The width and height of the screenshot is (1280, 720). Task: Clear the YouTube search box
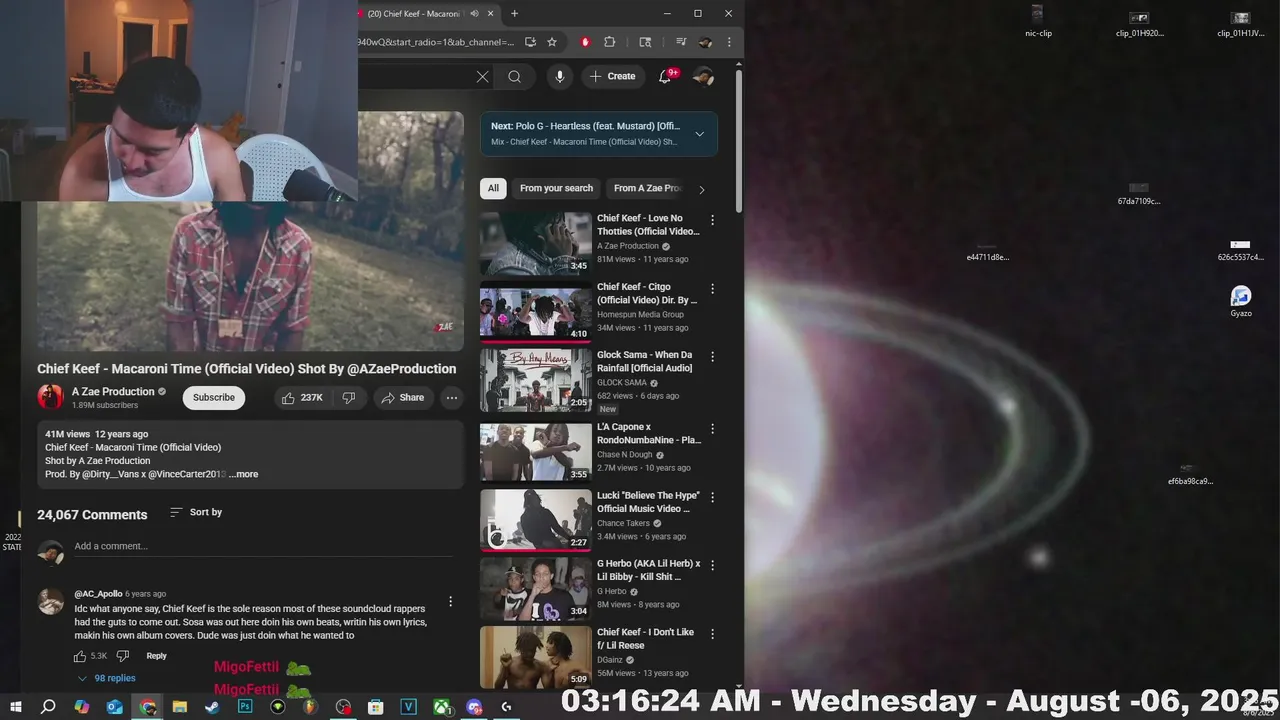(482, 76)
